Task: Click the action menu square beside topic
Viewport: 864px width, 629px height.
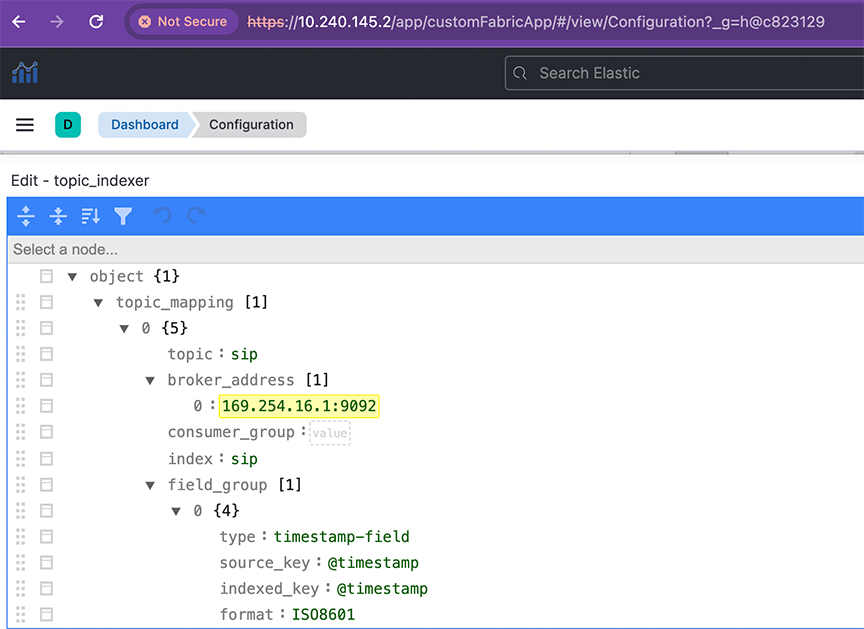Action: pyautogui.click(x=46, y=354)
